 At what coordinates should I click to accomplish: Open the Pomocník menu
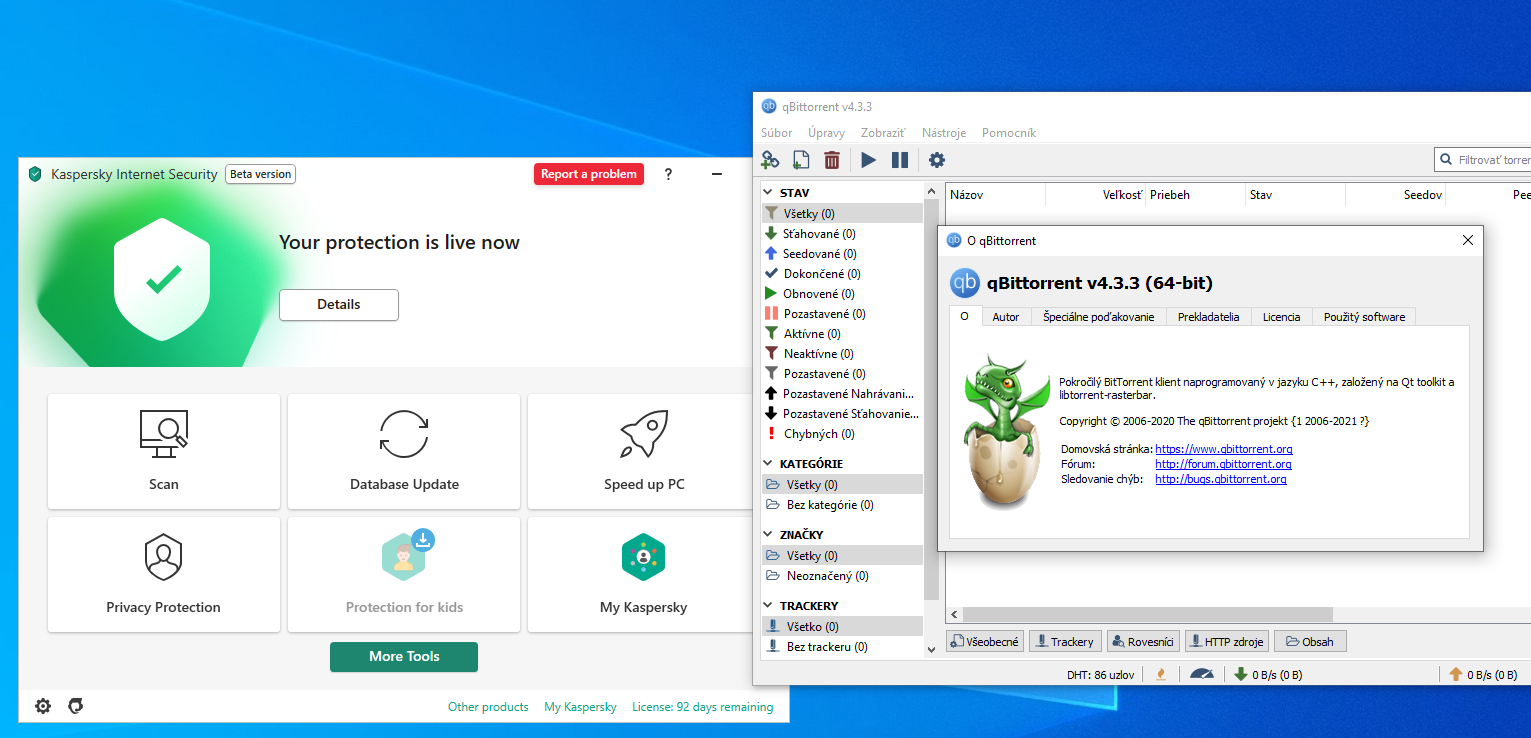click(1009, 132)
